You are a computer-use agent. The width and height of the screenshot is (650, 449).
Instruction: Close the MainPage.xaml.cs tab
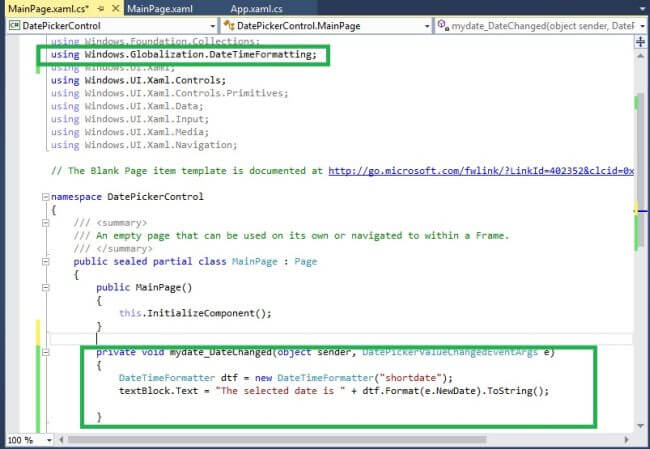[116, 8]
